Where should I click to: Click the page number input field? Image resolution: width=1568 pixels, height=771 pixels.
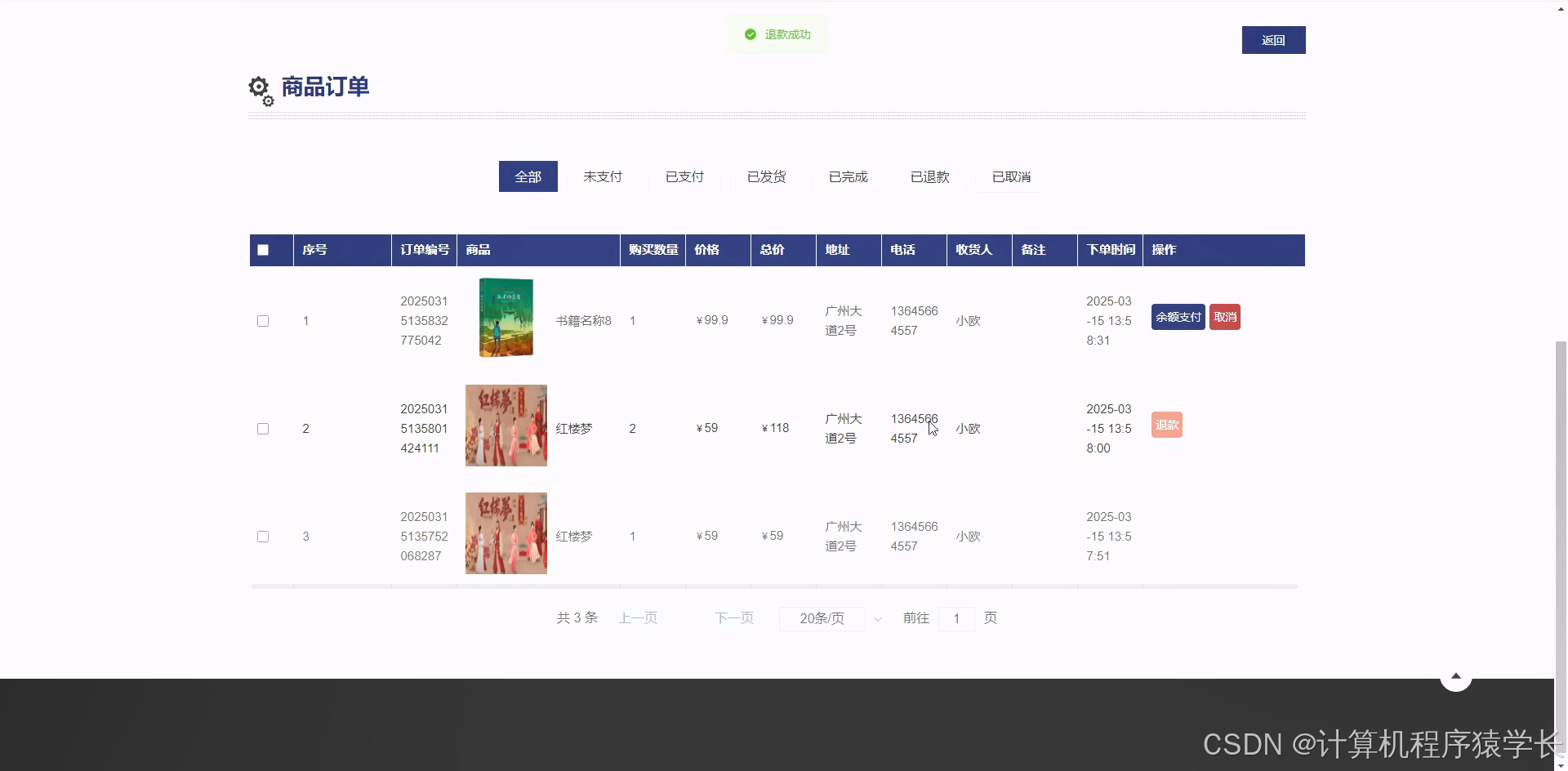[955, 618]
